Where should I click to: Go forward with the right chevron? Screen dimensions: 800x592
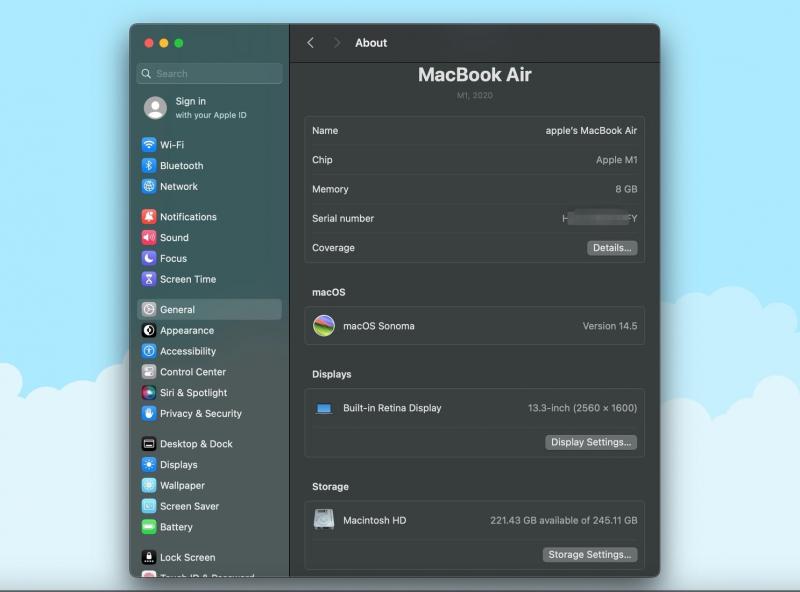click(336, 43)
